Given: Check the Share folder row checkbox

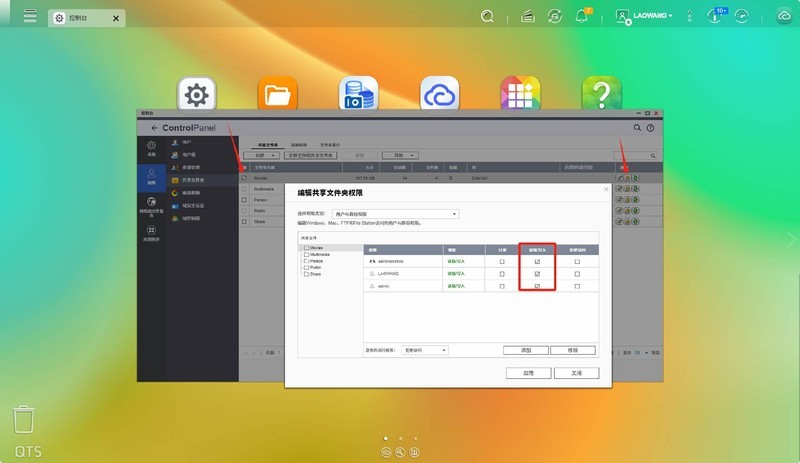Looking at the screenshot, I should click(244, 222).
